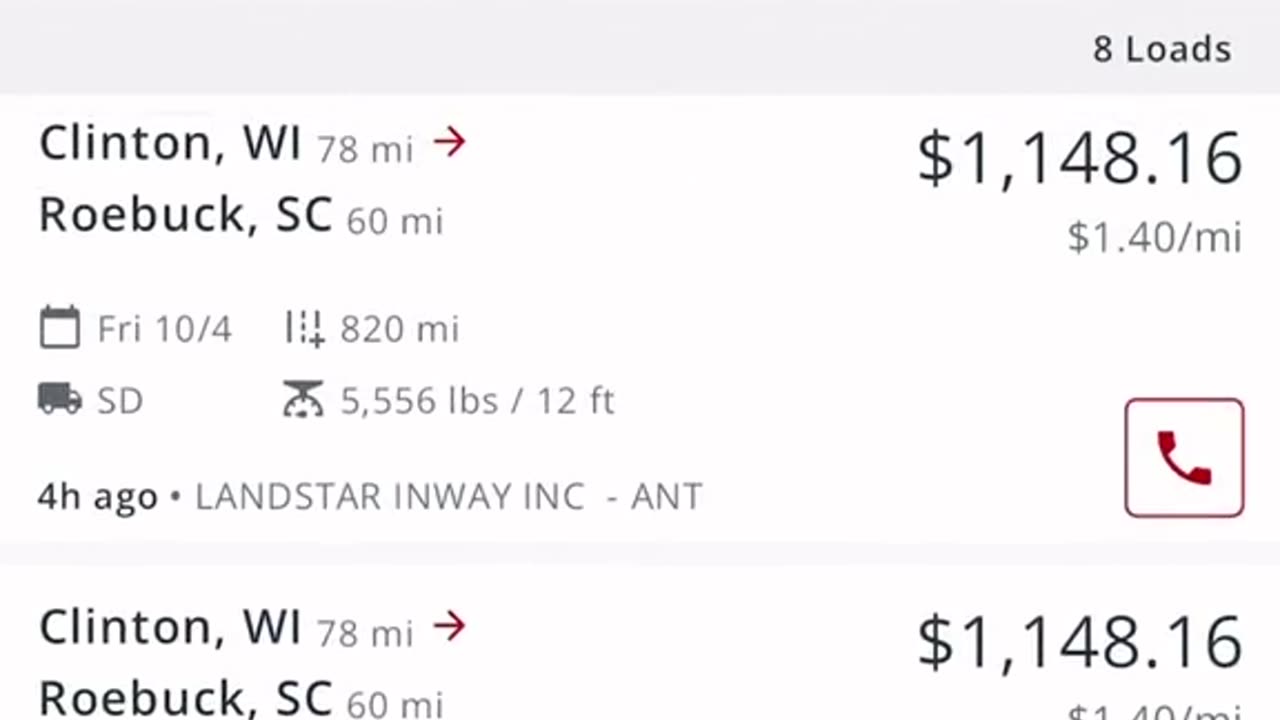1280x720 pixels.
Task: Click the $1.40/mi rate of first load
Action: (1154, 238)
